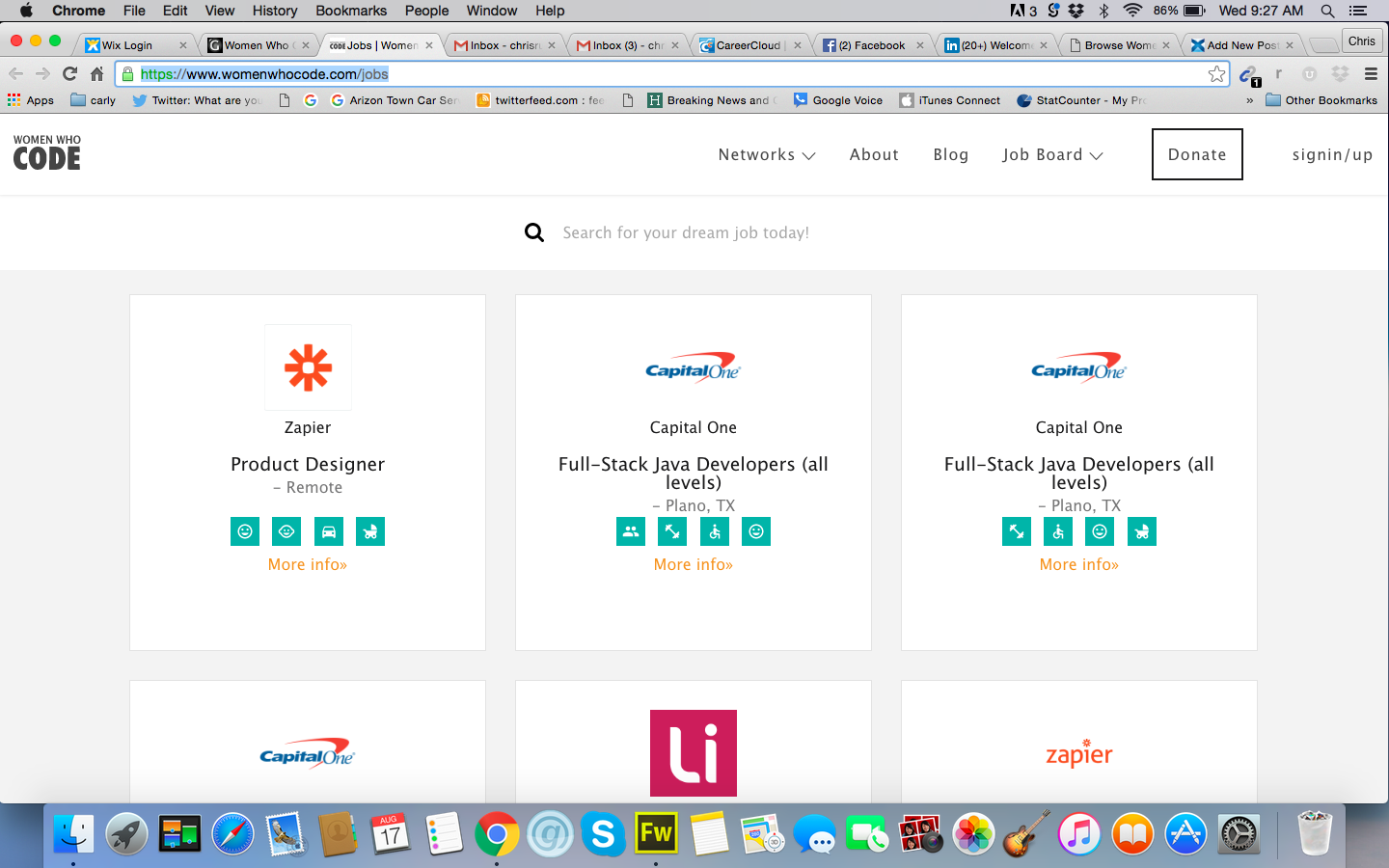Open the People menu in the menu bar
1389x868 pixels.
pos(426,11)
